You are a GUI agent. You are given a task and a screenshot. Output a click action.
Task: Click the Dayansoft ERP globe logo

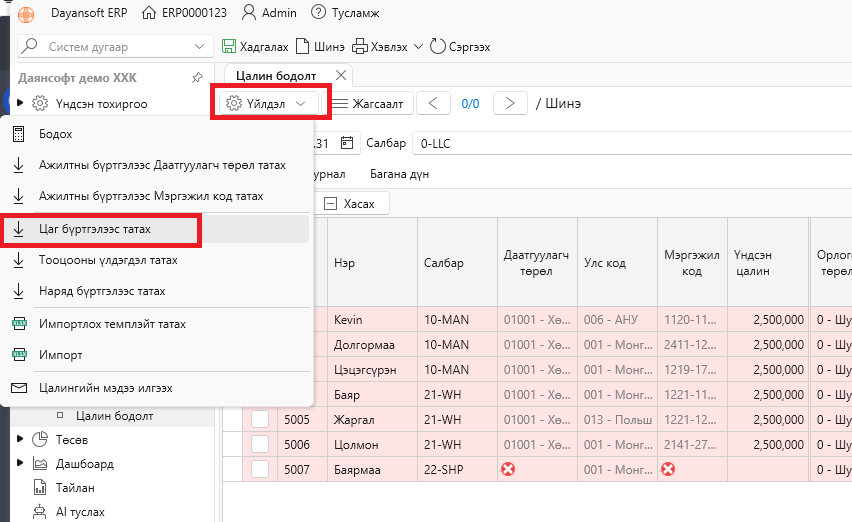pos(26,14)
